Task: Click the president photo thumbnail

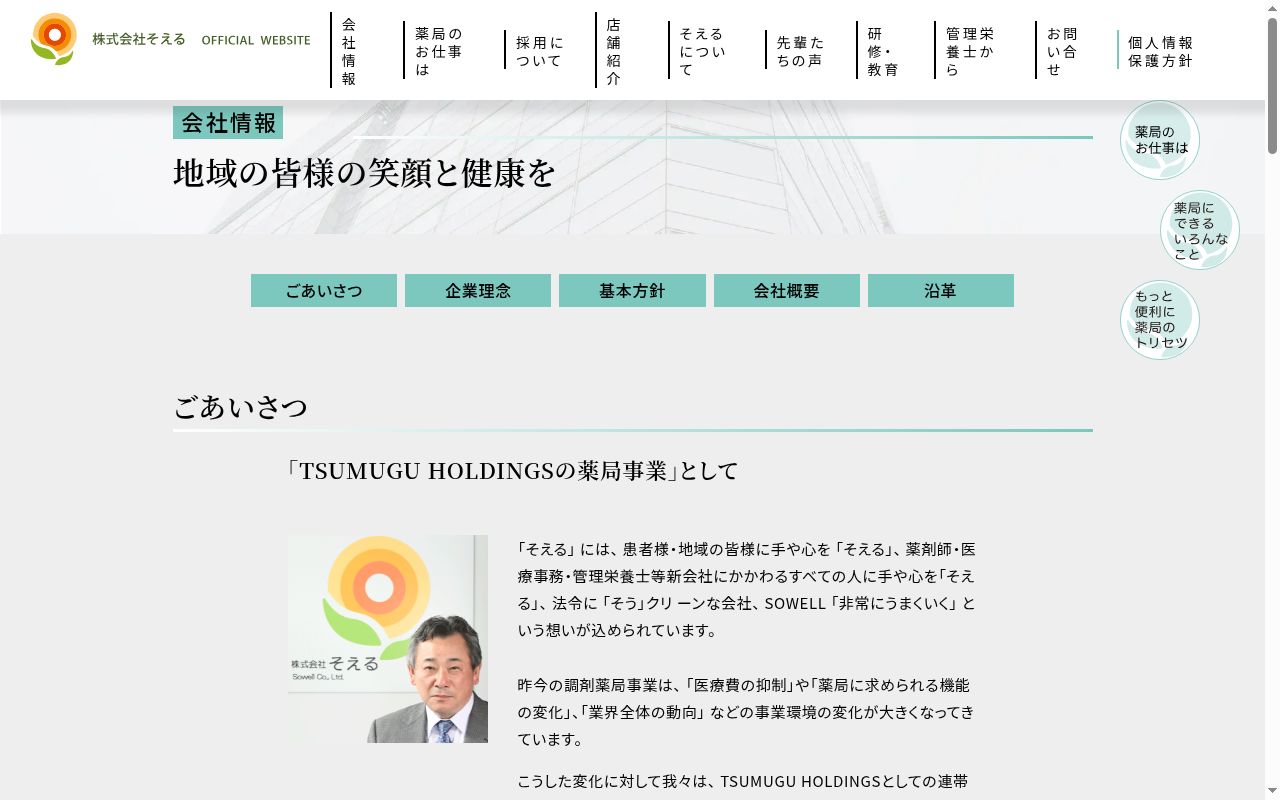Action: tap(388, 639)
